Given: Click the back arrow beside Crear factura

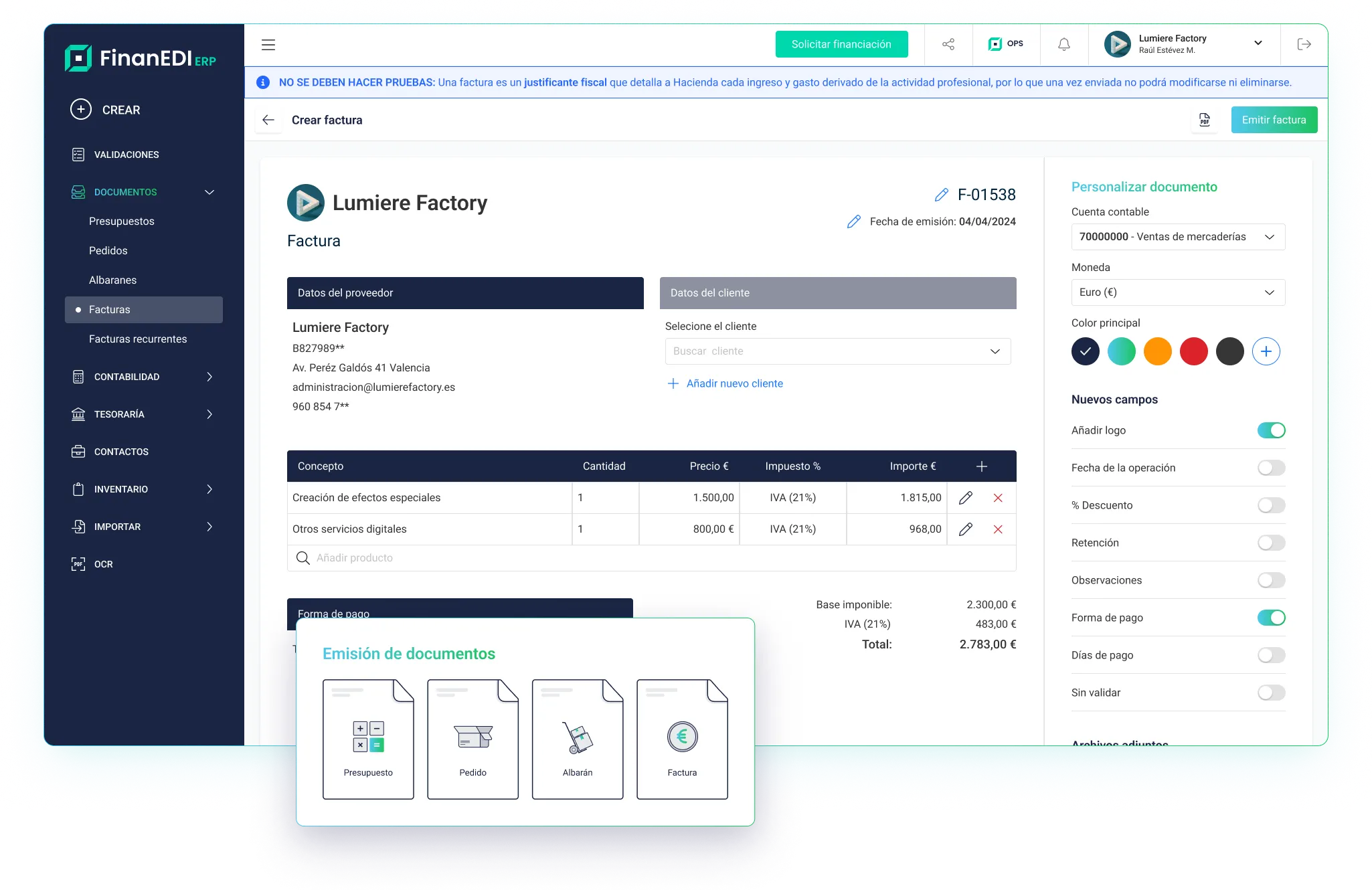Looking at the screenshot, I should click(268, 120).
